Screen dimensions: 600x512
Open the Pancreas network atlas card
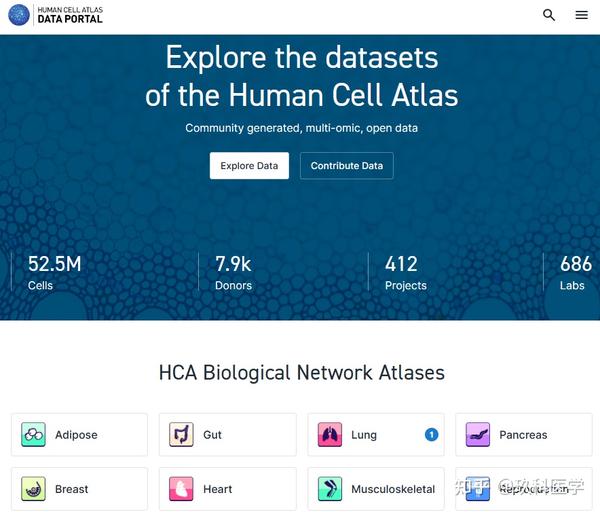522,435
